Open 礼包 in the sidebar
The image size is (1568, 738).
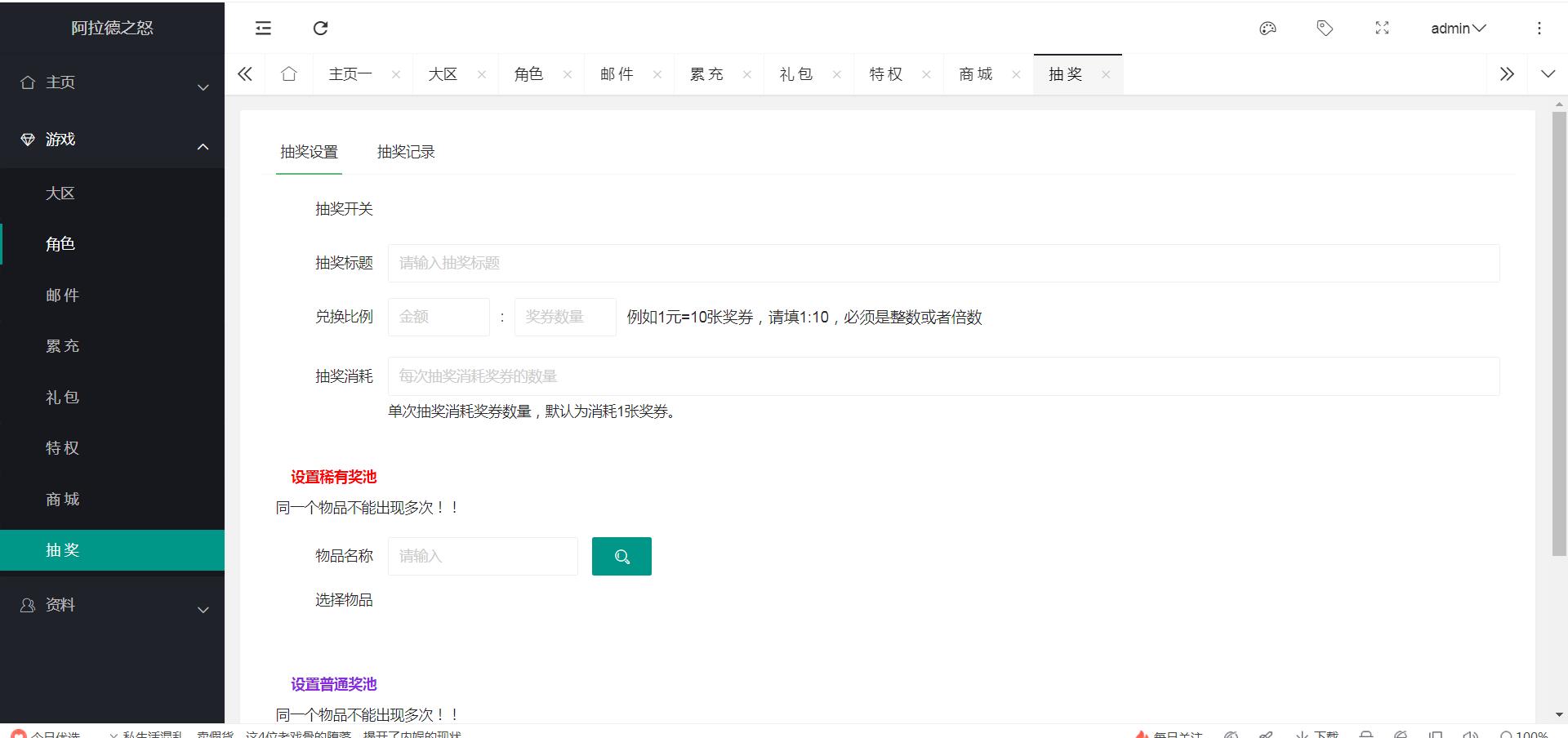click(x=63, y=398)
